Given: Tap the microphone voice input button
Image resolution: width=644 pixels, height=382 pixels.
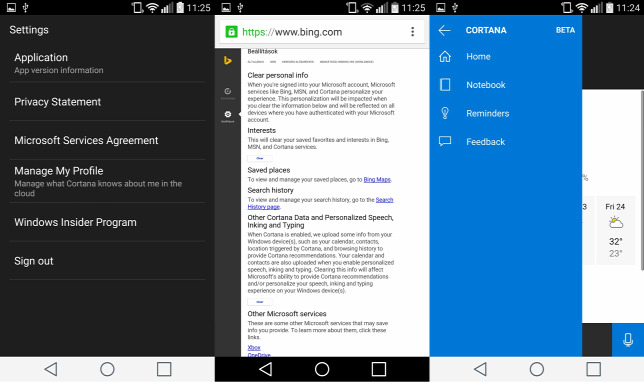Looking at the screenshot, I should 628,340.
